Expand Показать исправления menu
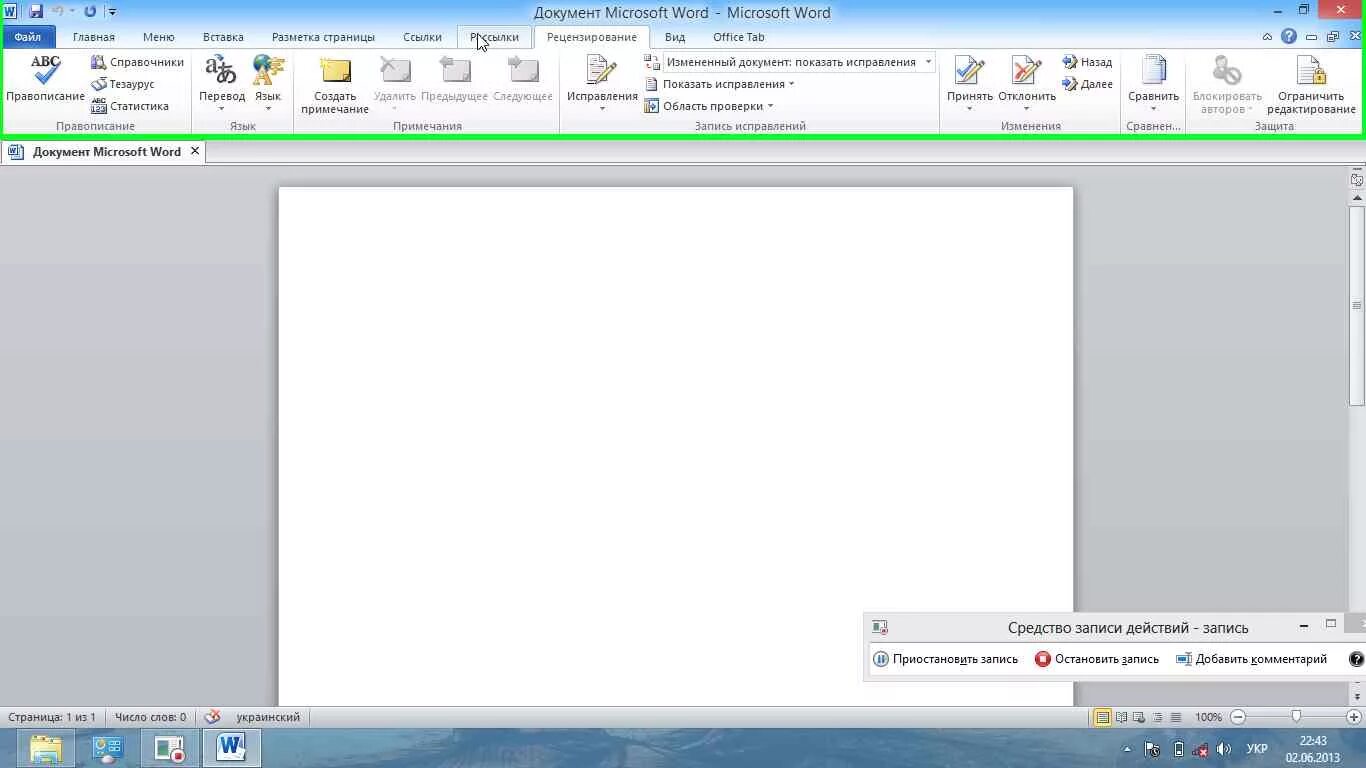This screenshot has height=768, width=1366. pos(720,84)
